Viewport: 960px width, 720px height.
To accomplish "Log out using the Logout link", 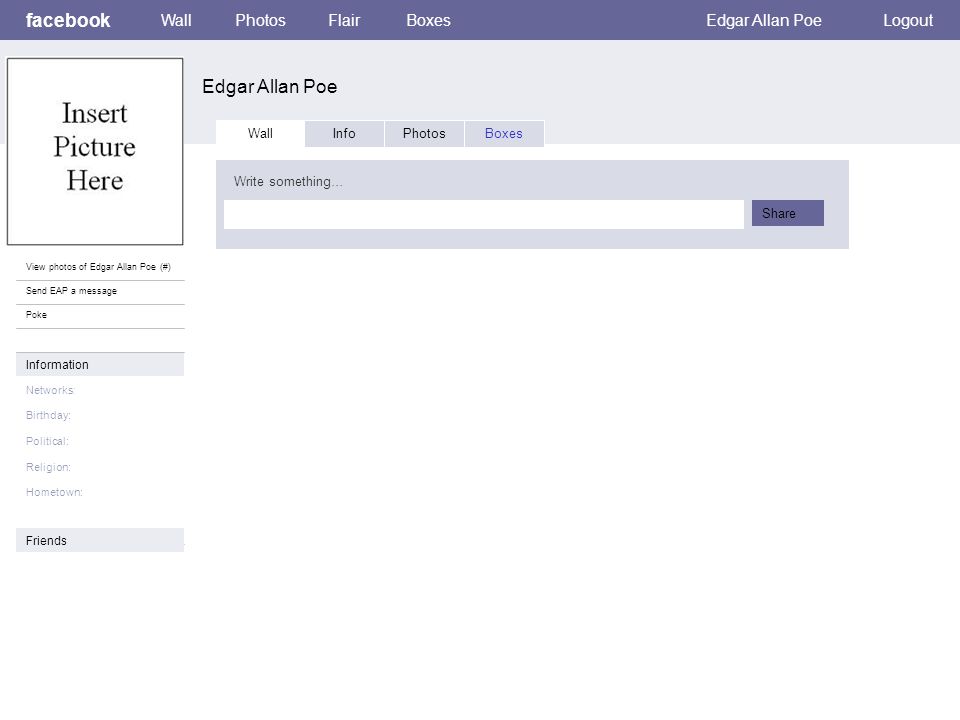I will click(x=908, y=20).
